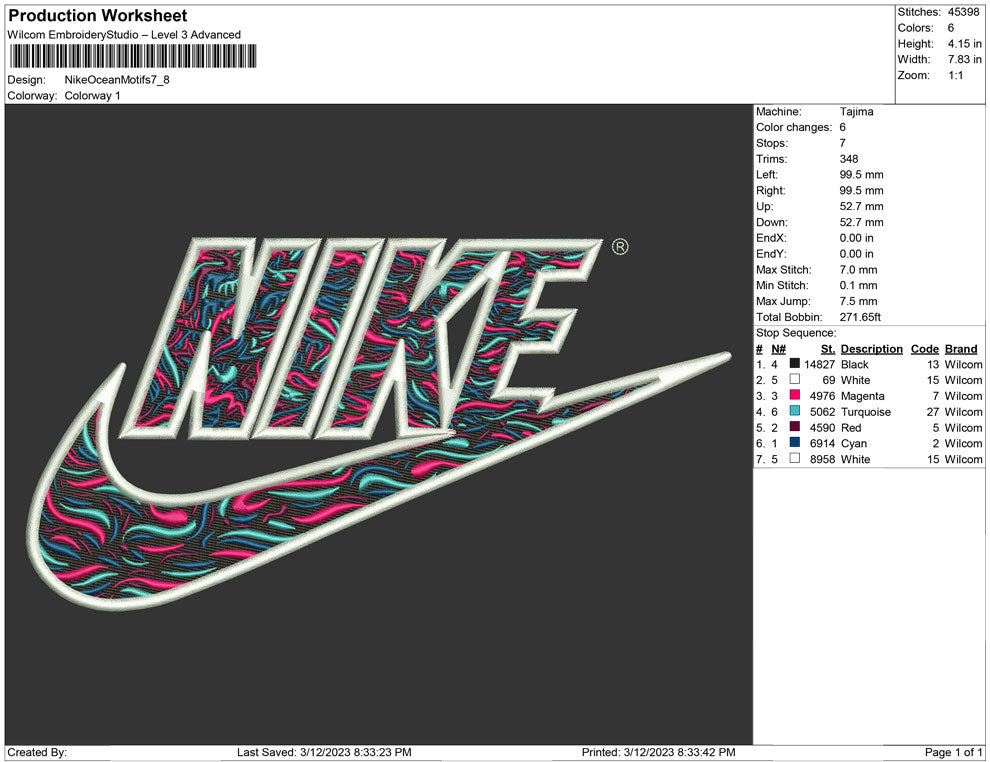990x762 pixels.
Task: Click the 'Colorway 1' value
Action: (x=92, y=95)
